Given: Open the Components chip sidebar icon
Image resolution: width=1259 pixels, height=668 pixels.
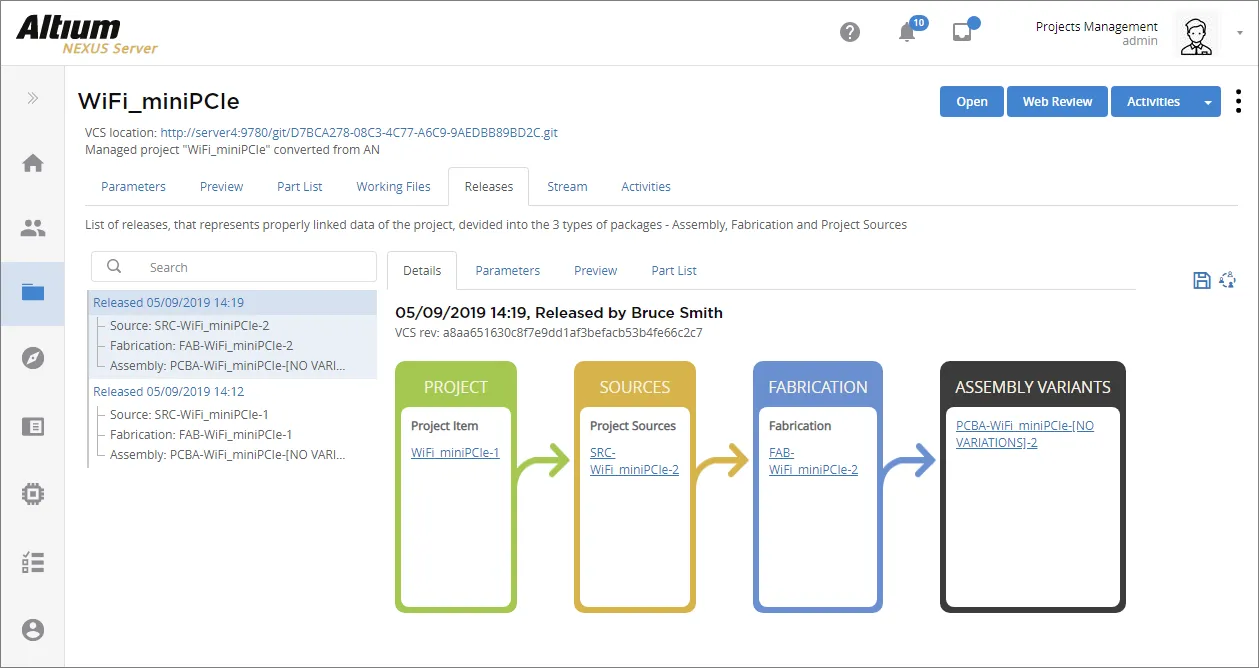Looking at the screenshot, I should pyautogui.click(x=33, y=494).
